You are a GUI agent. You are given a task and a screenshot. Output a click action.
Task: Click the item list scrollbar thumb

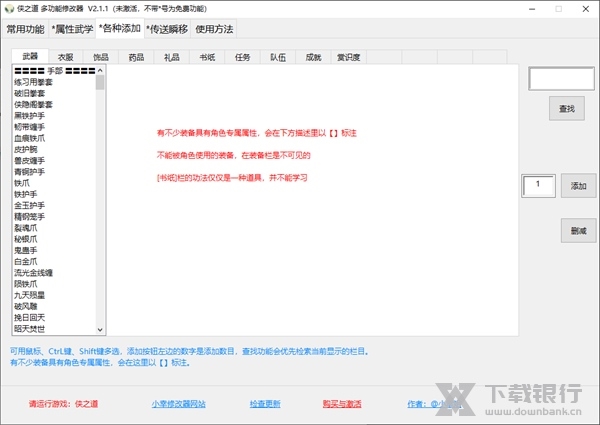[x=100, y=82]
